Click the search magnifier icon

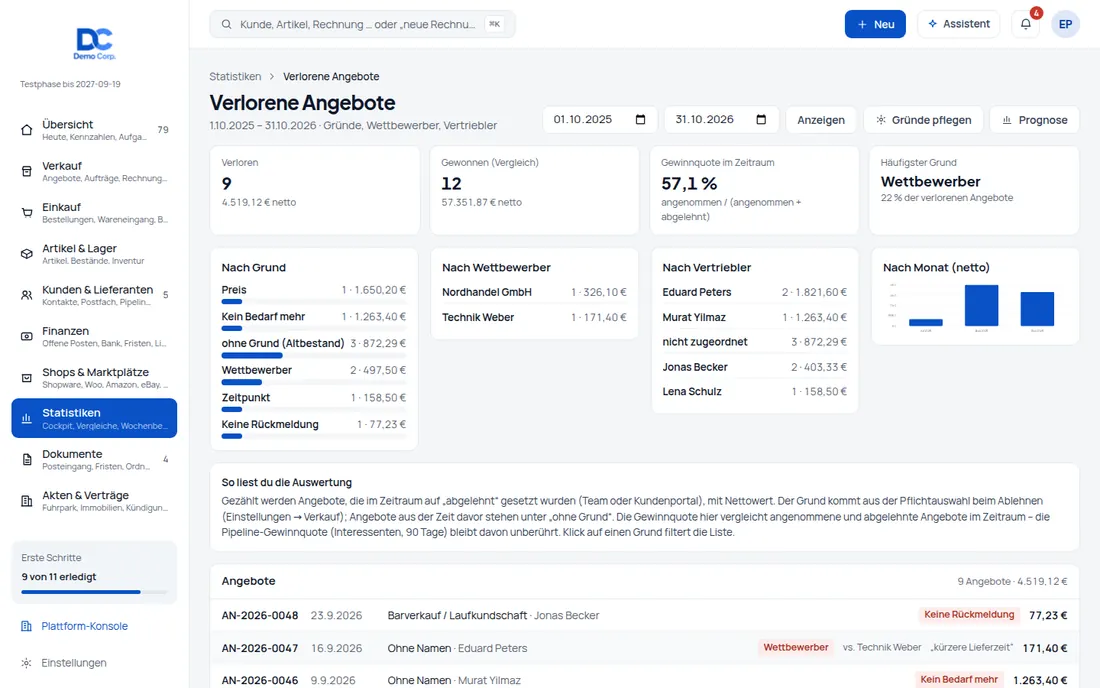click(227, 25)
